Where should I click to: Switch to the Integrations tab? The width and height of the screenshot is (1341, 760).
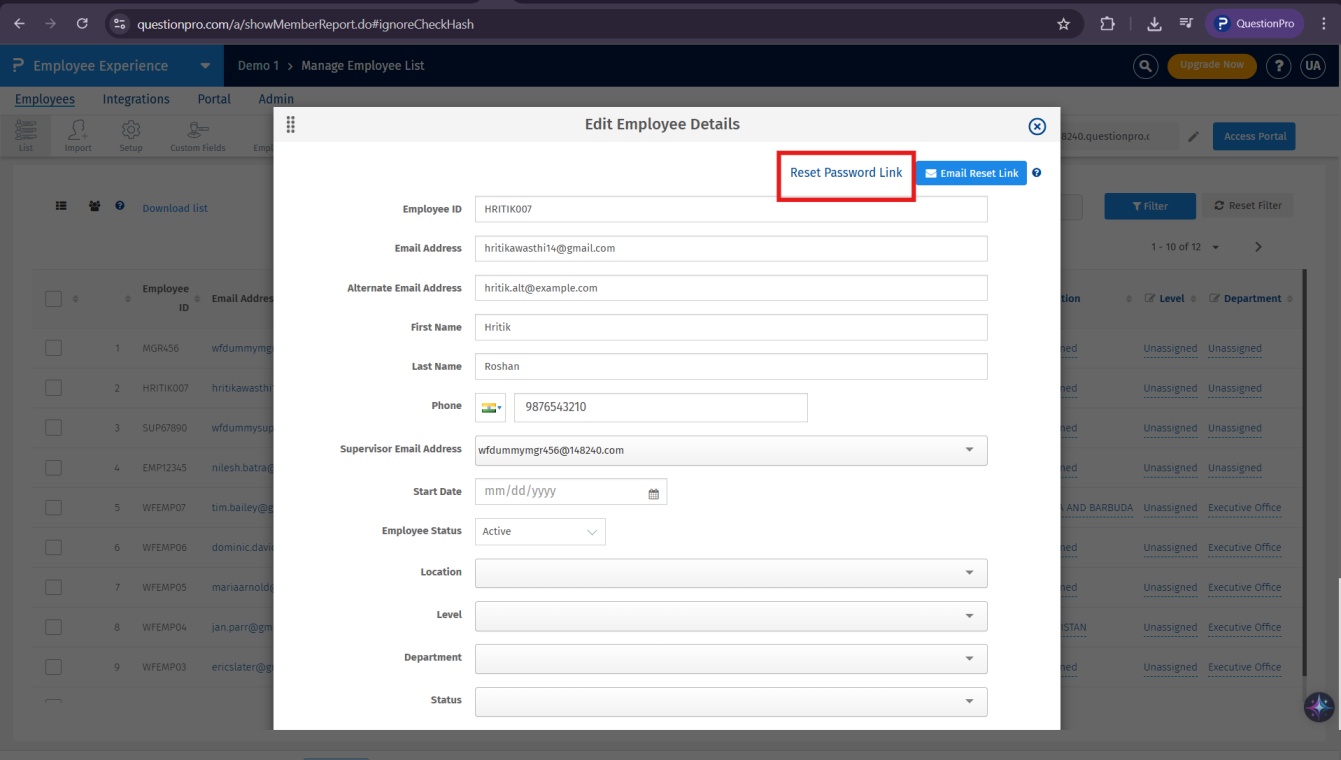click(x=136, y=99)
